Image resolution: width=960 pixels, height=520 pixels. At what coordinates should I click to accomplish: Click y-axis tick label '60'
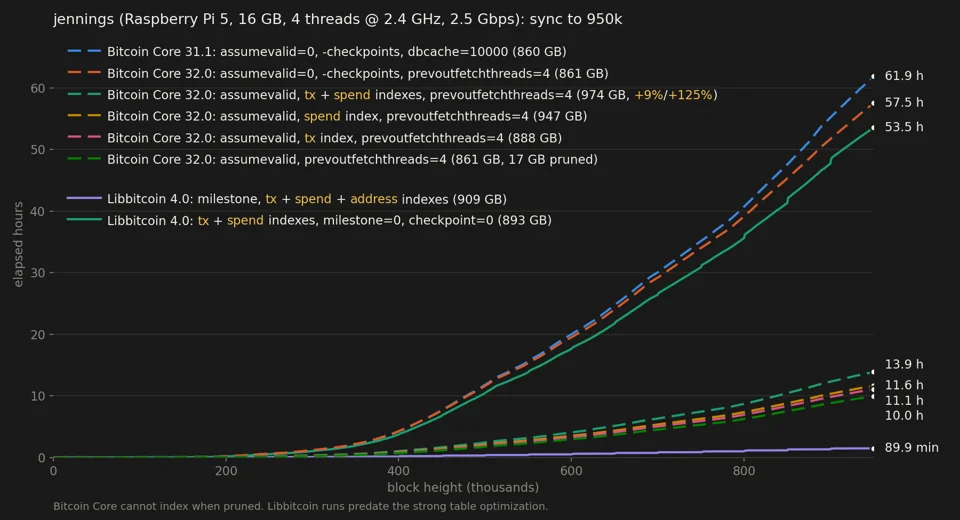38,89
